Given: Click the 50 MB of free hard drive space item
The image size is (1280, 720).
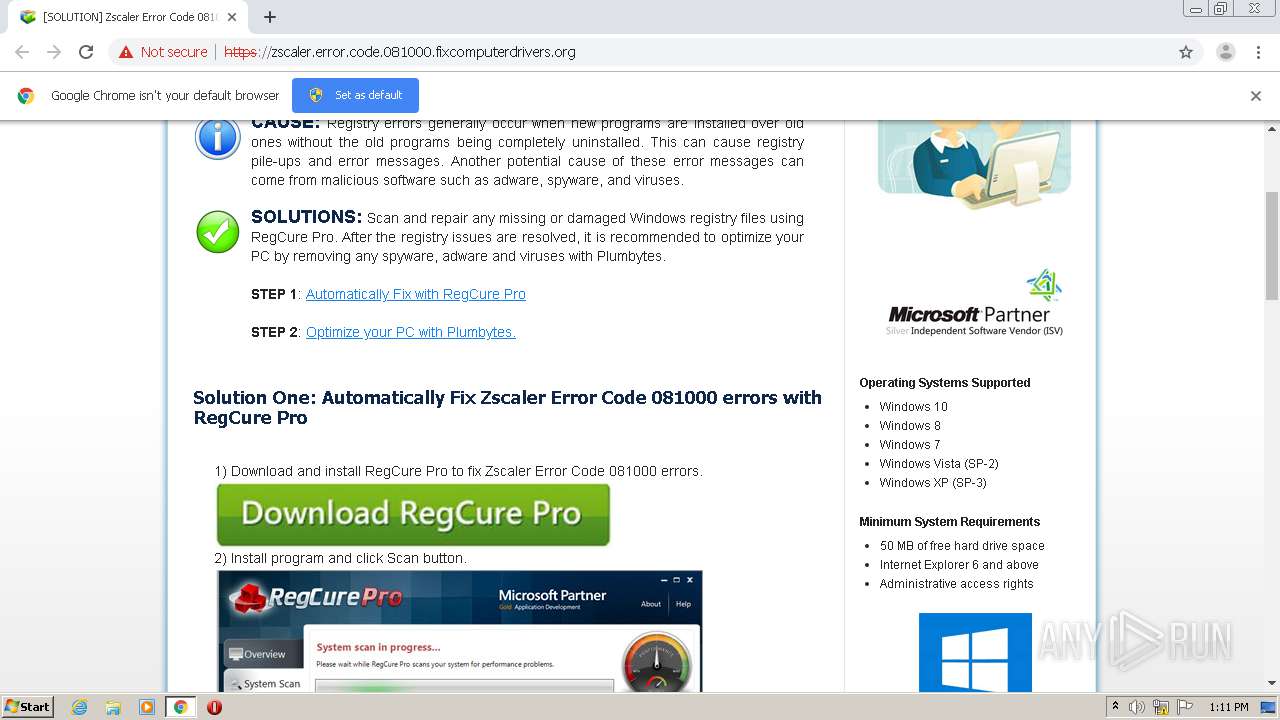Looking at the screenshot, I should [x=962, y=546].
